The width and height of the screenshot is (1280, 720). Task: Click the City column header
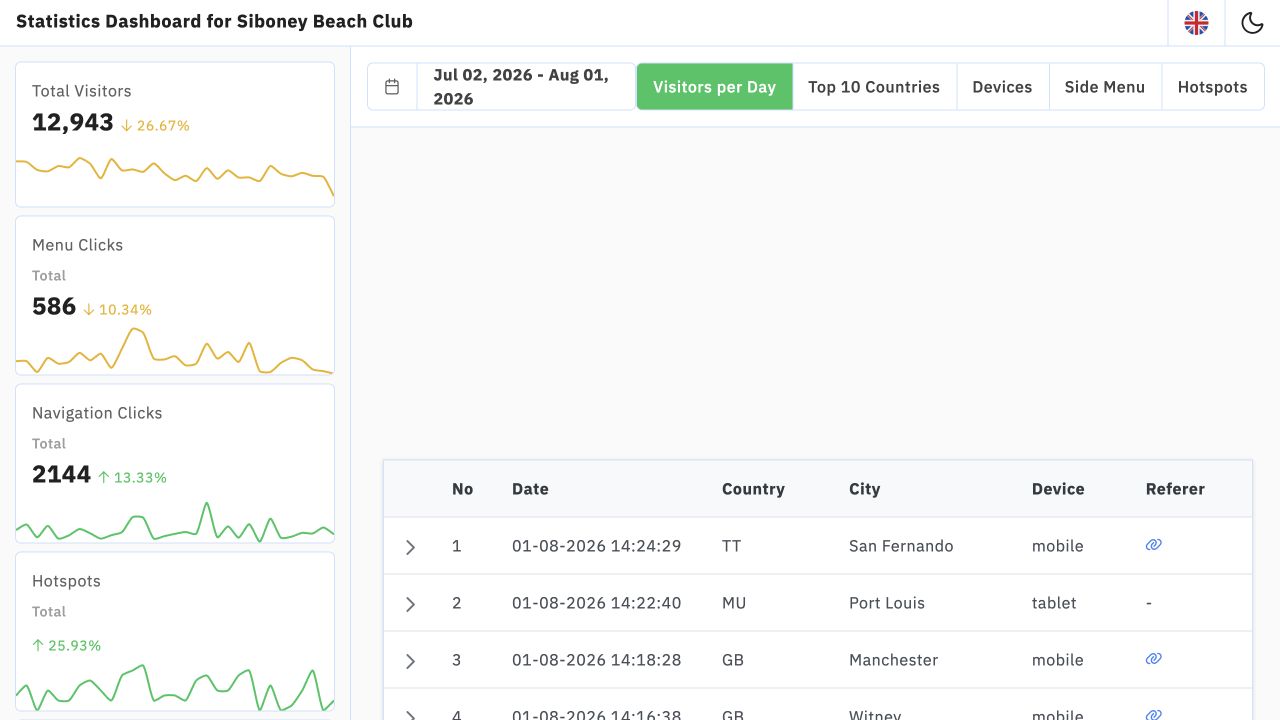865,489
